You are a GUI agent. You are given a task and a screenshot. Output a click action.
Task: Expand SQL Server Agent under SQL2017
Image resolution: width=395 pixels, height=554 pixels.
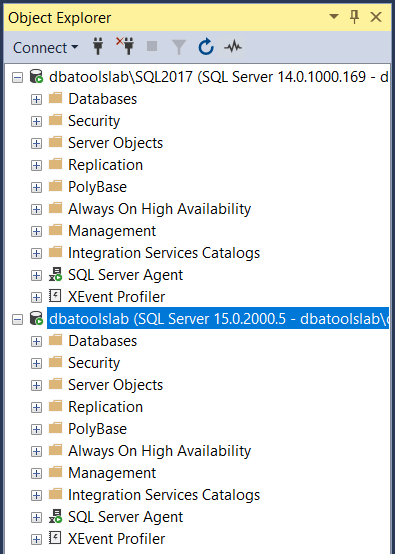coord(36,275)
